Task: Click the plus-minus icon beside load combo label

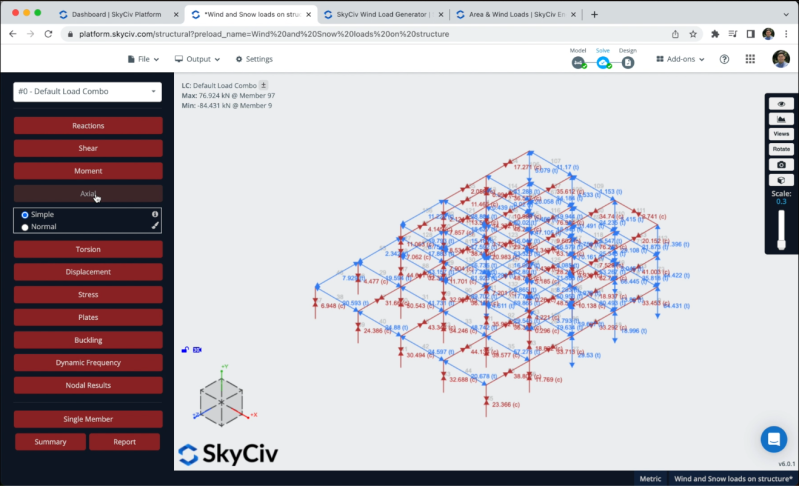Action: [263, 85]
